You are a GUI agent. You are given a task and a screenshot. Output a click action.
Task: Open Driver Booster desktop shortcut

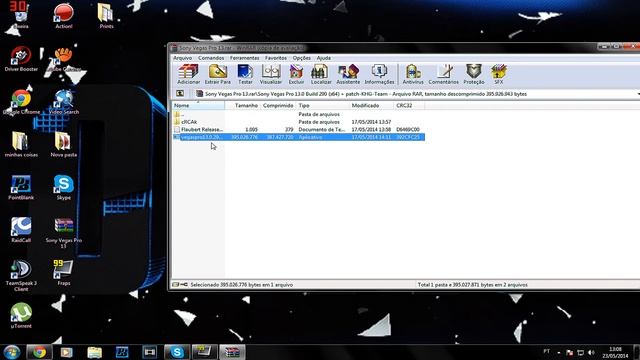pyautogui.click(x=21, y=60)
